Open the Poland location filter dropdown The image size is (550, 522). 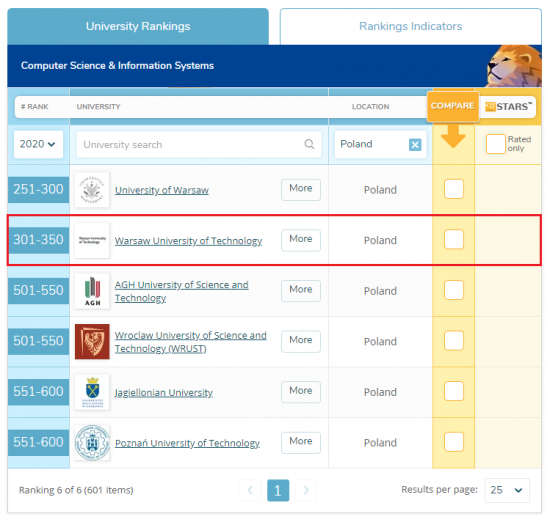point(371,144)
